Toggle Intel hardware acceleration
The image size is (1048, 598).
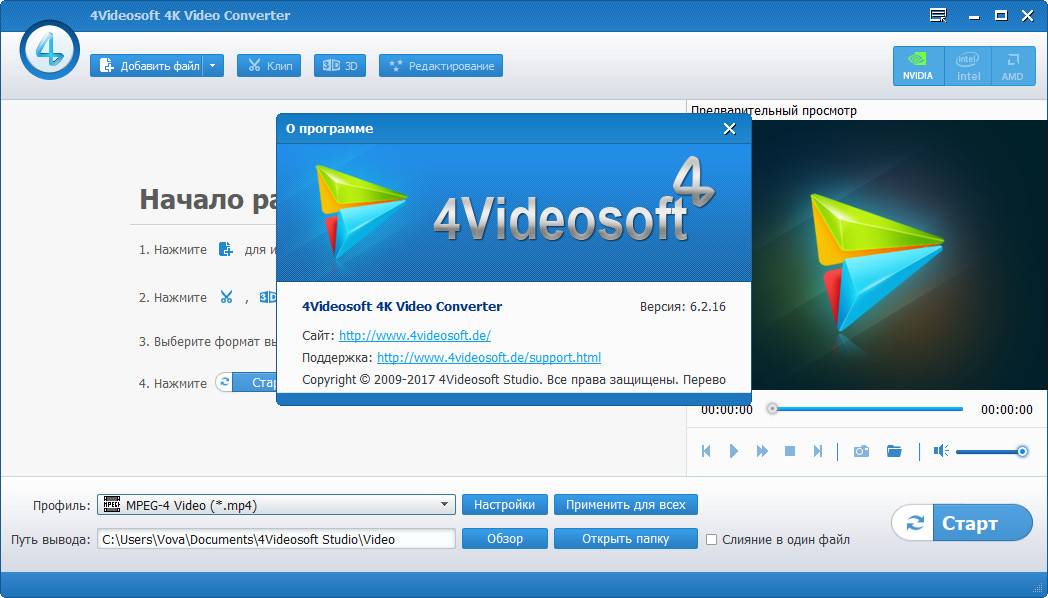coord(968,66)
